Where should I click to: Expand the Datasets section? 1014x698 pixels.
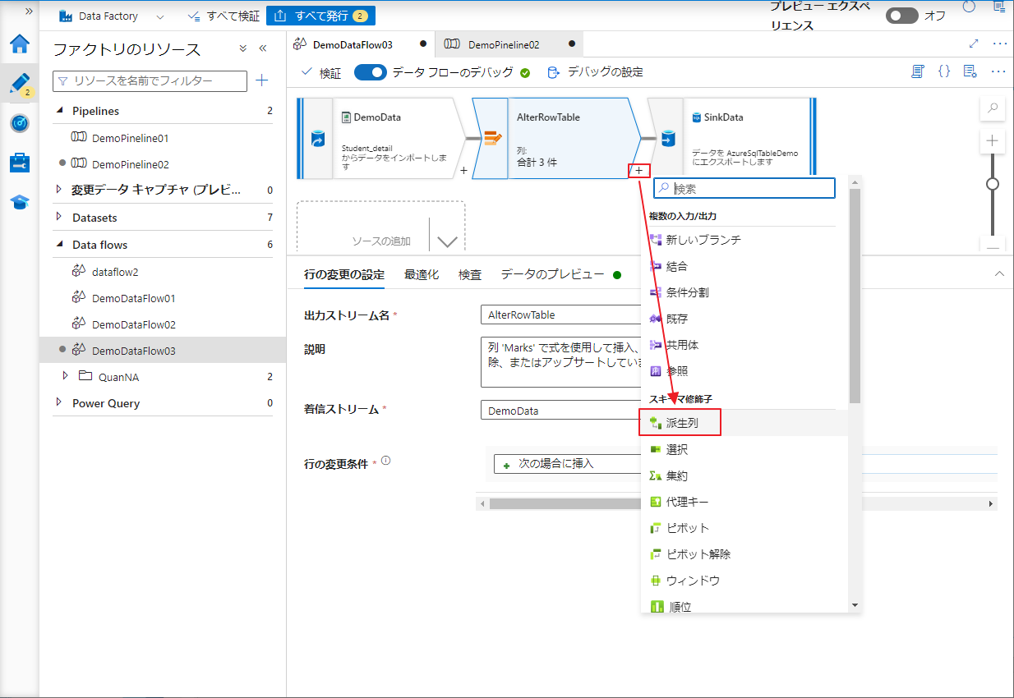pos(59,217)
